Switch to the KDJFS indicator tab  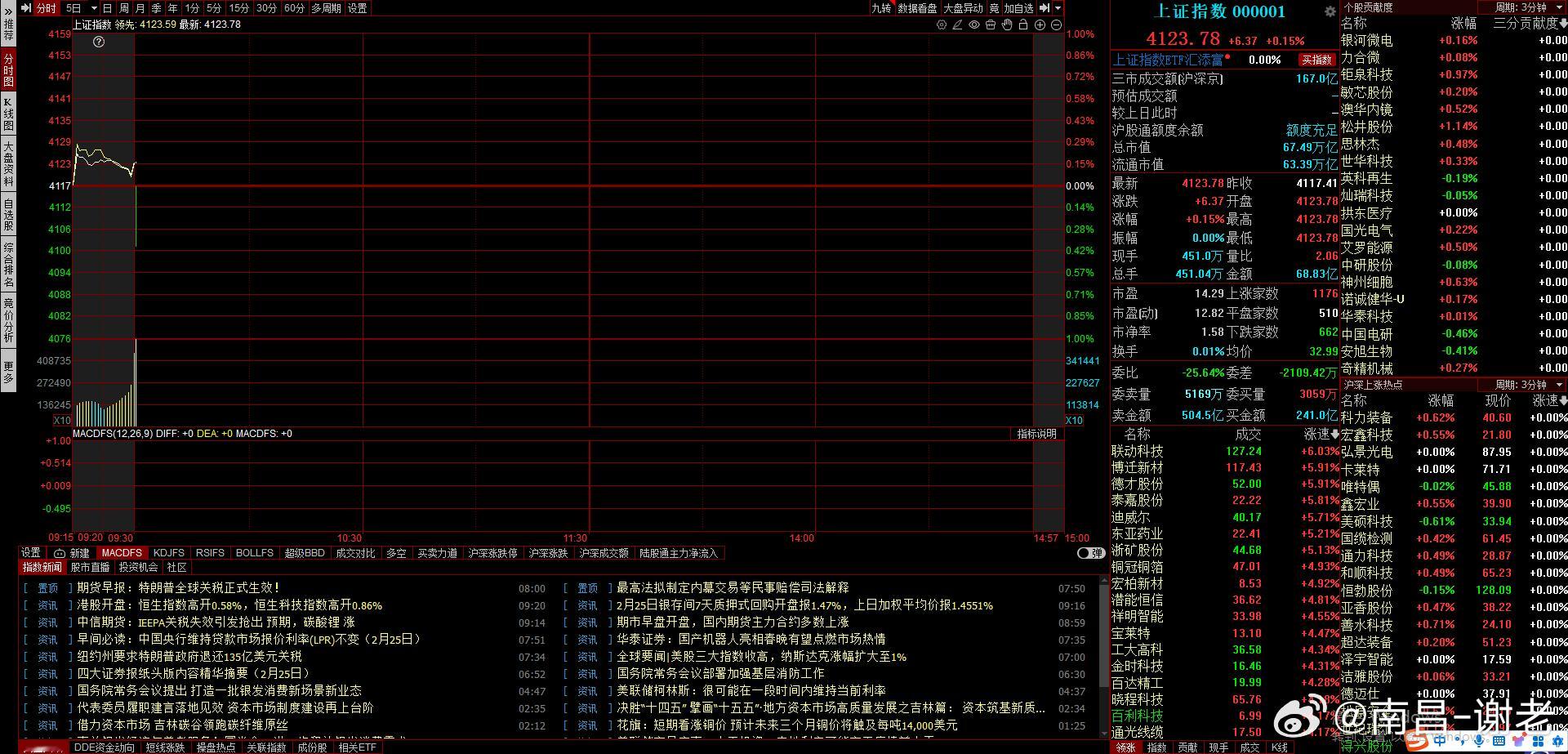(169, 552)
